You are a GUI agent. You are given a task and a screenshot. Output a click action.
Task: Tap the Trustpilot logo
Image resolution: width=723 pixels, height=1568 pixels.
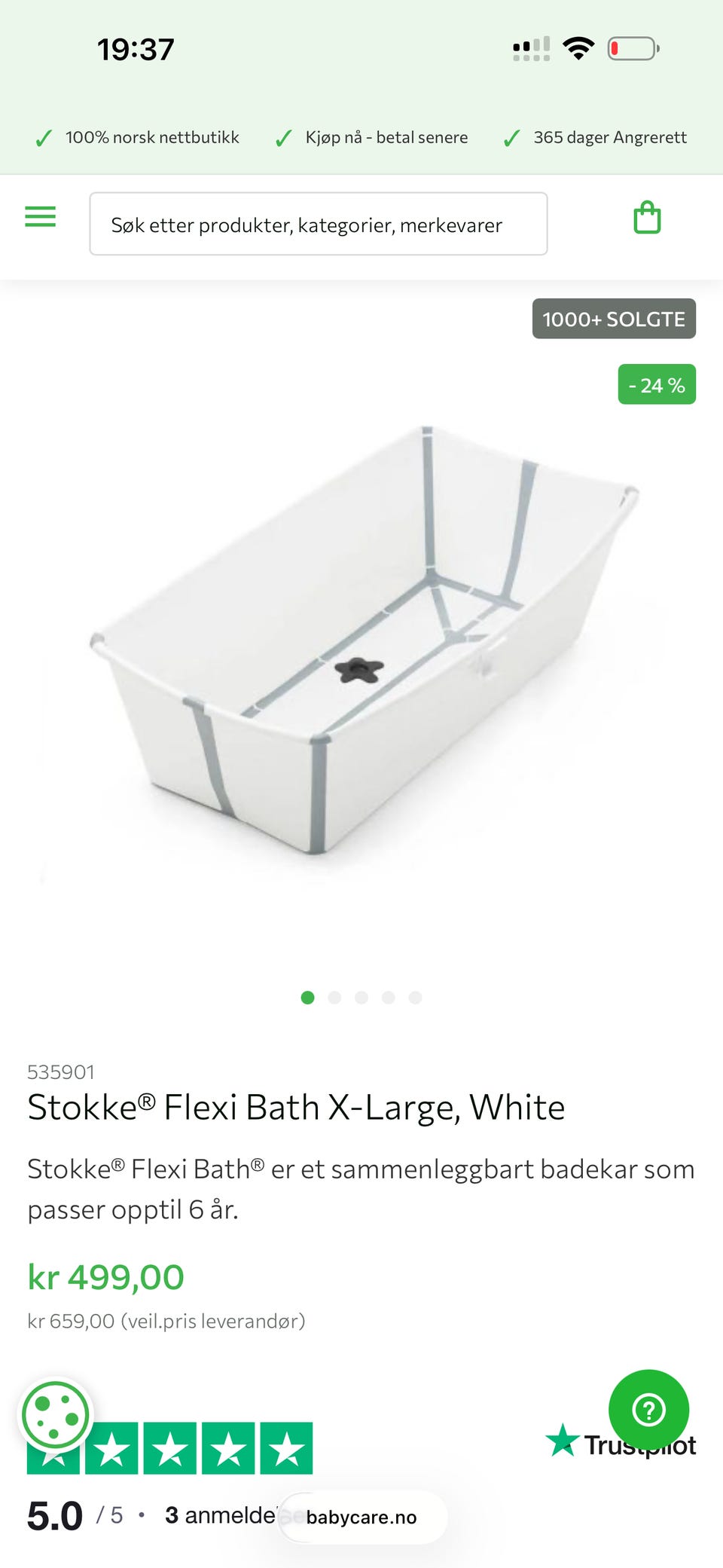(x=621, y=1442)
